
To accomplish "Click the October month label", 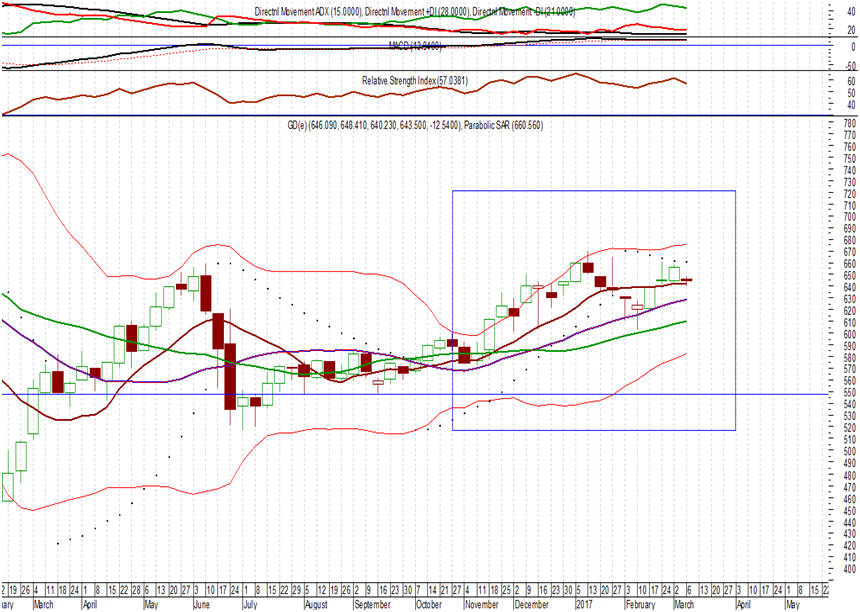I will (x=428, y=605).
